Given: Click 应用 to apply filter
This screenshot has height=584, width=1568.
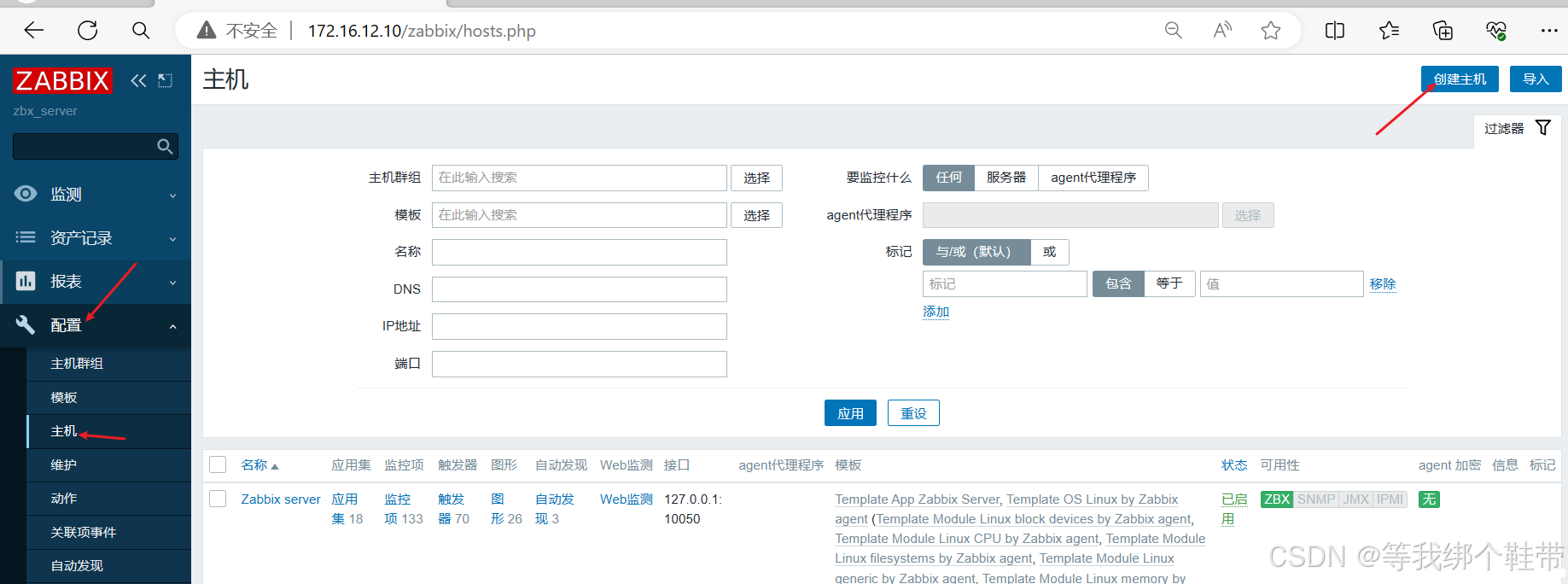Looking at the screenshot, I should click(851, 413).
